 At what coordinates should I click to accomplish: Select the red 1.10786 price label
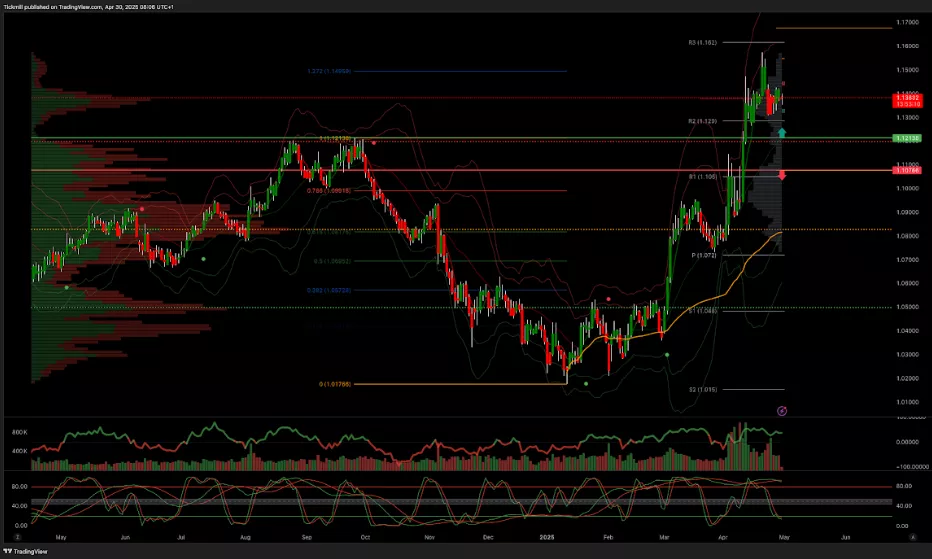(x=909, y=171)
